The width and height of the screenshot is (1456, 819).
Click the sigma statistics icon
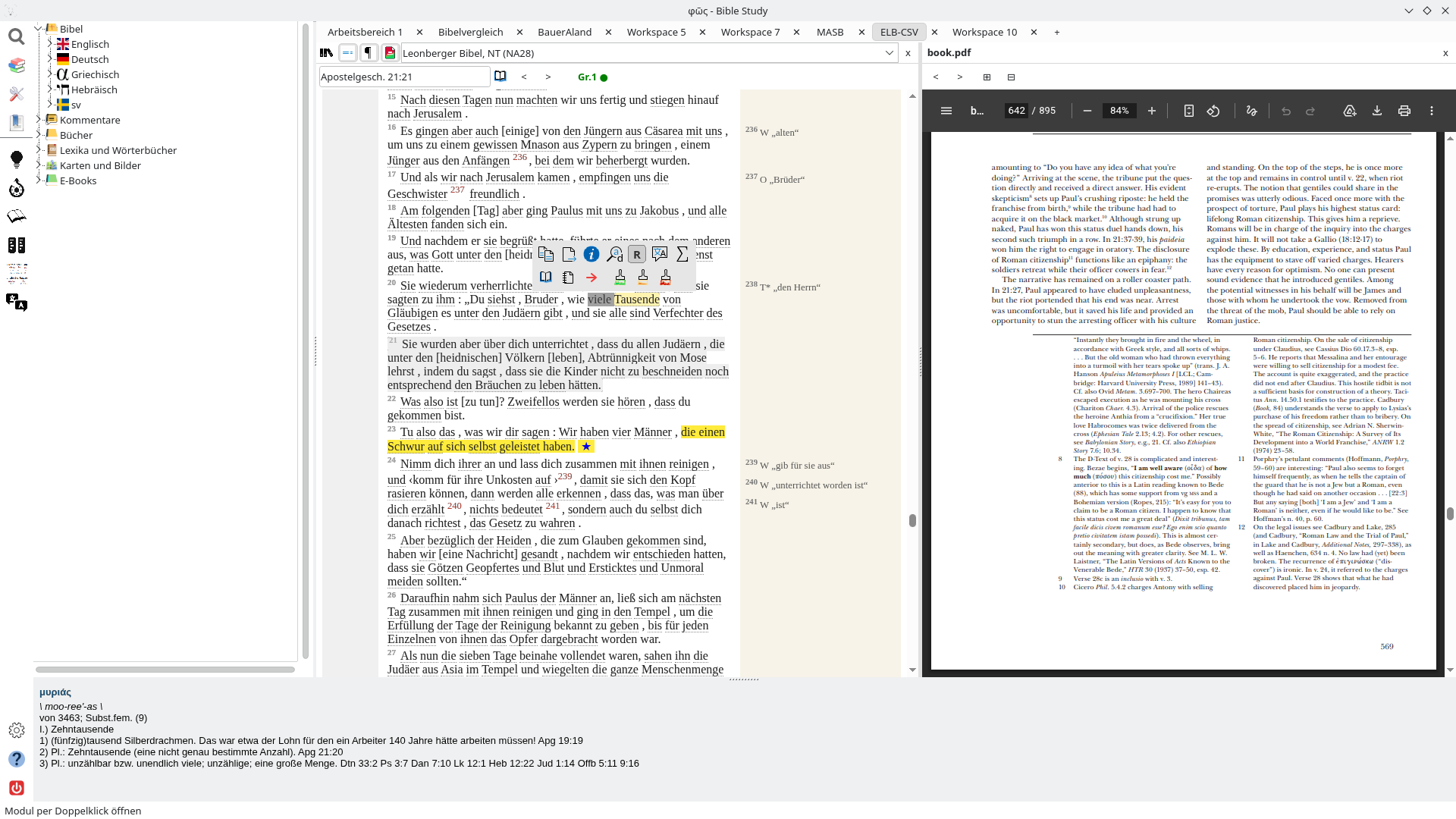(682, 255)
